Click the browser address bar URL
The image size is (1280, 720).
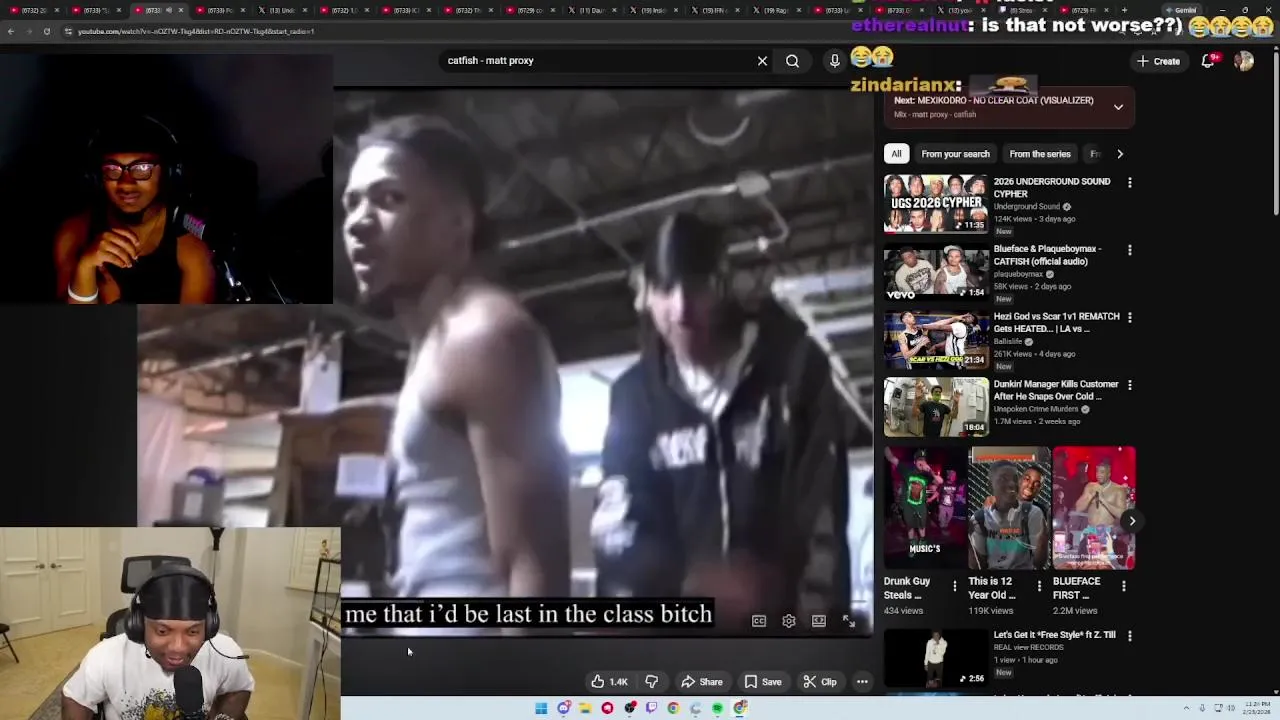click(x=196, y=31)
